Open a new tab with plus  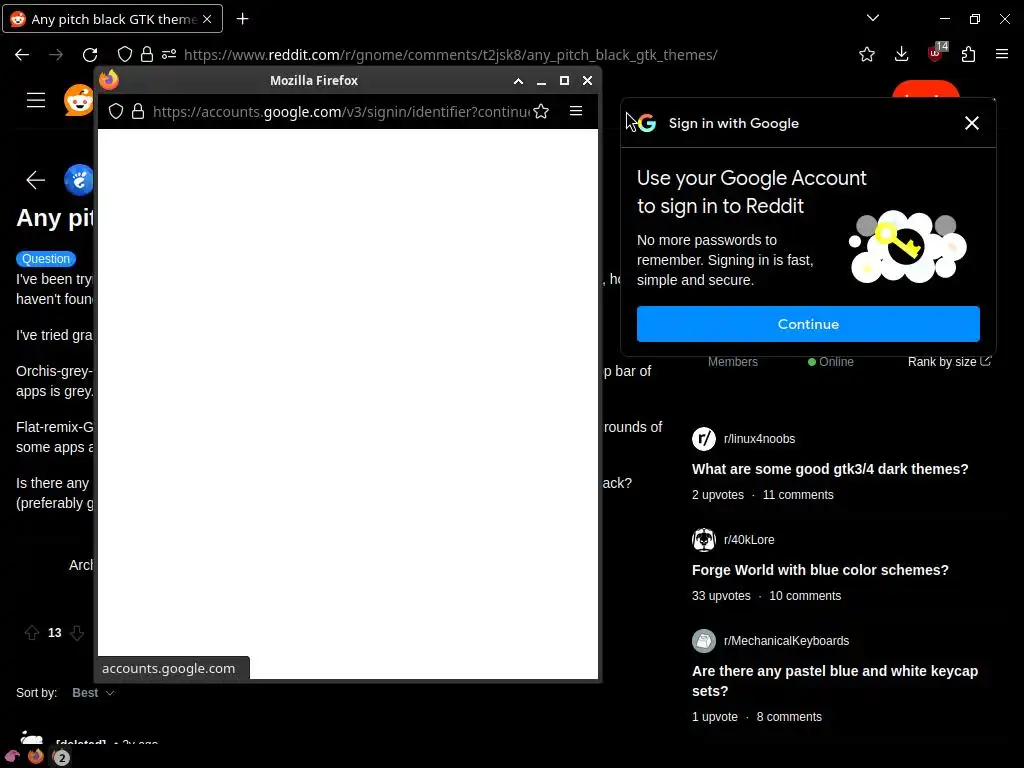pos(242,19)
